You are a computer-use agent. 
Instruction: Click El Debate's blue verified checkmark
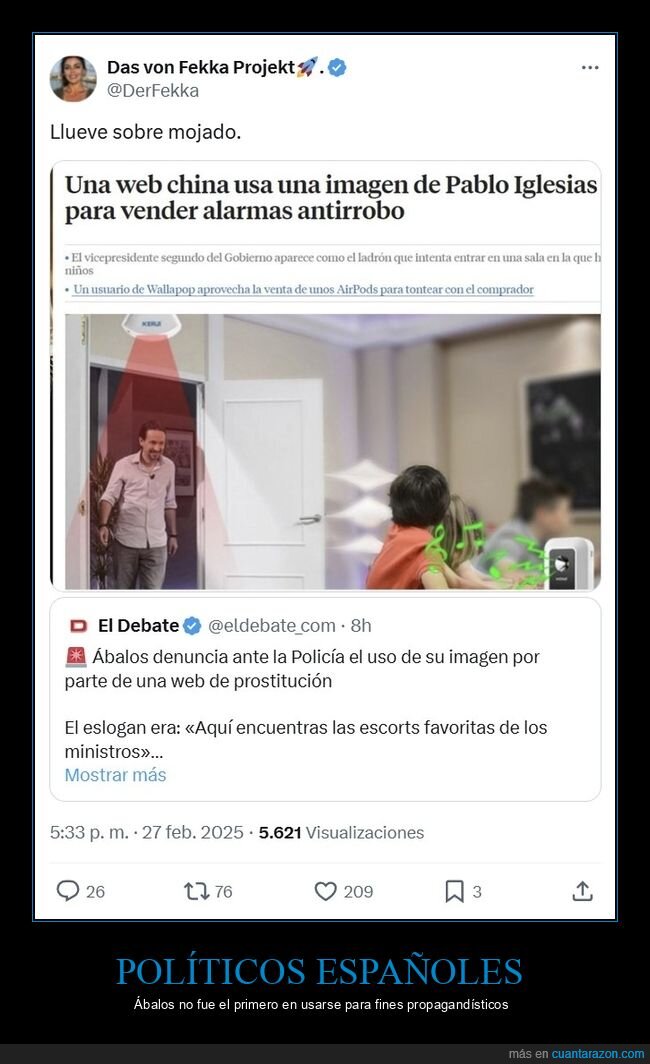point(192,626)
